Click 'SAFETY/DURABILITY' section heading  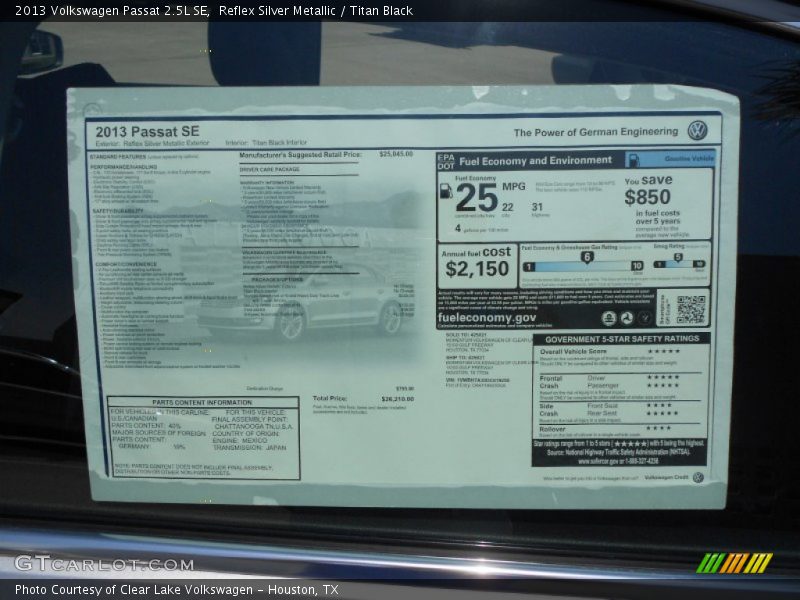tap(118, 211)
